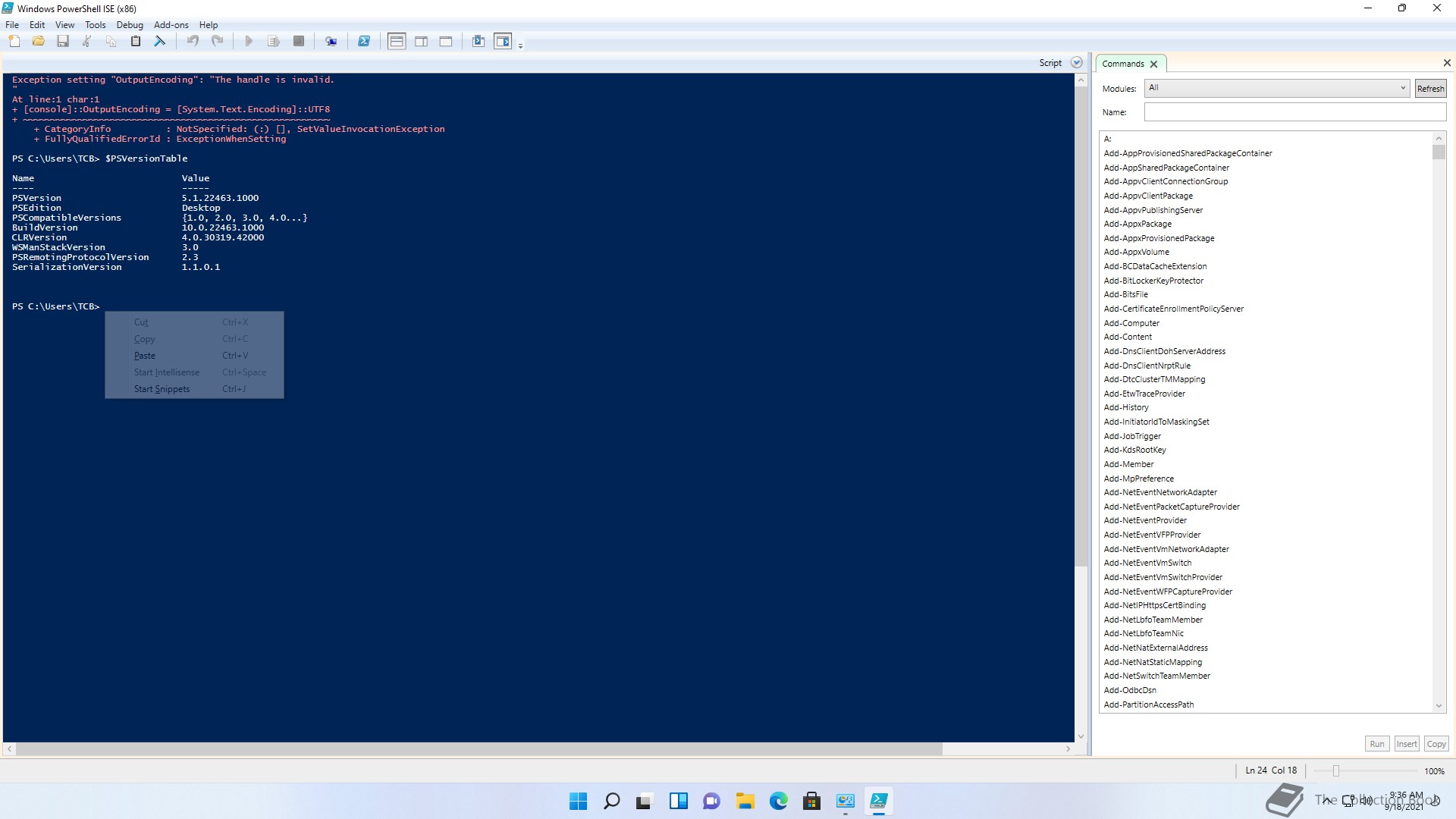Select Add-OdbcDsn command
The height and width of the screenshot is (819, 1456).
[x=1130, y=690]
